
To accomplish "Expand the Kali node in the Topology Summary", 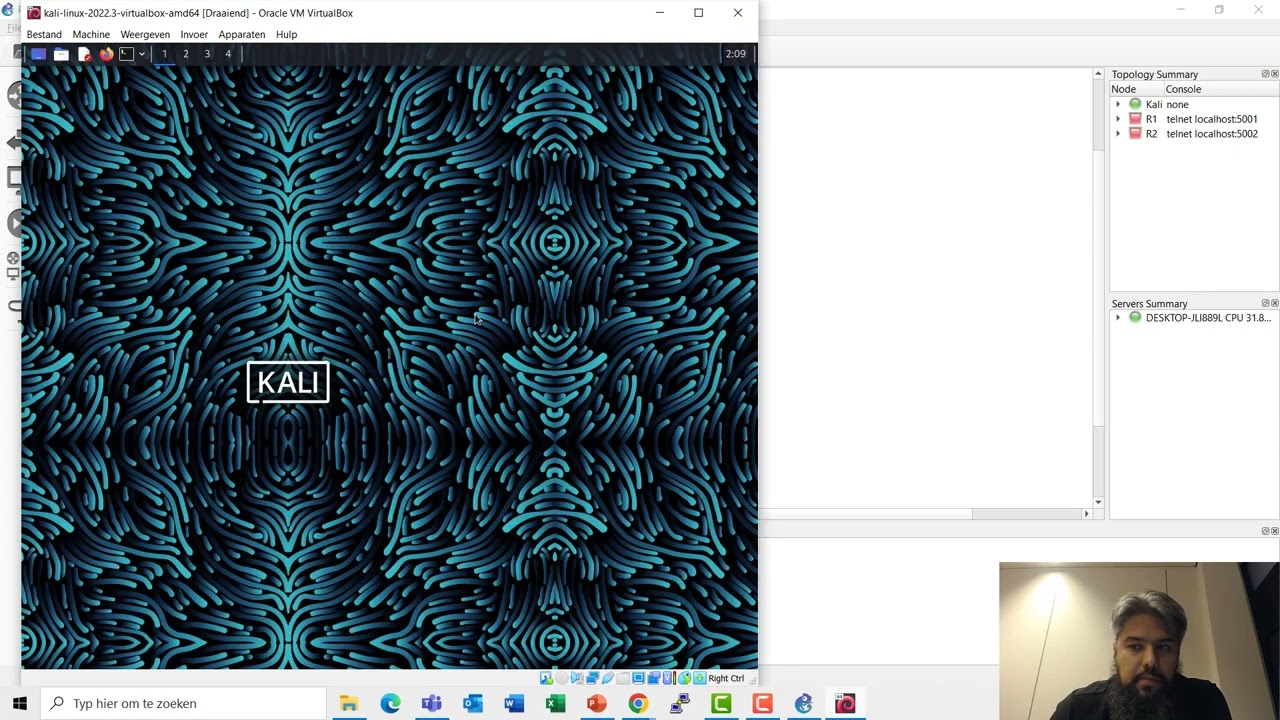I will pyautogui.click(x=1118, y=104).
